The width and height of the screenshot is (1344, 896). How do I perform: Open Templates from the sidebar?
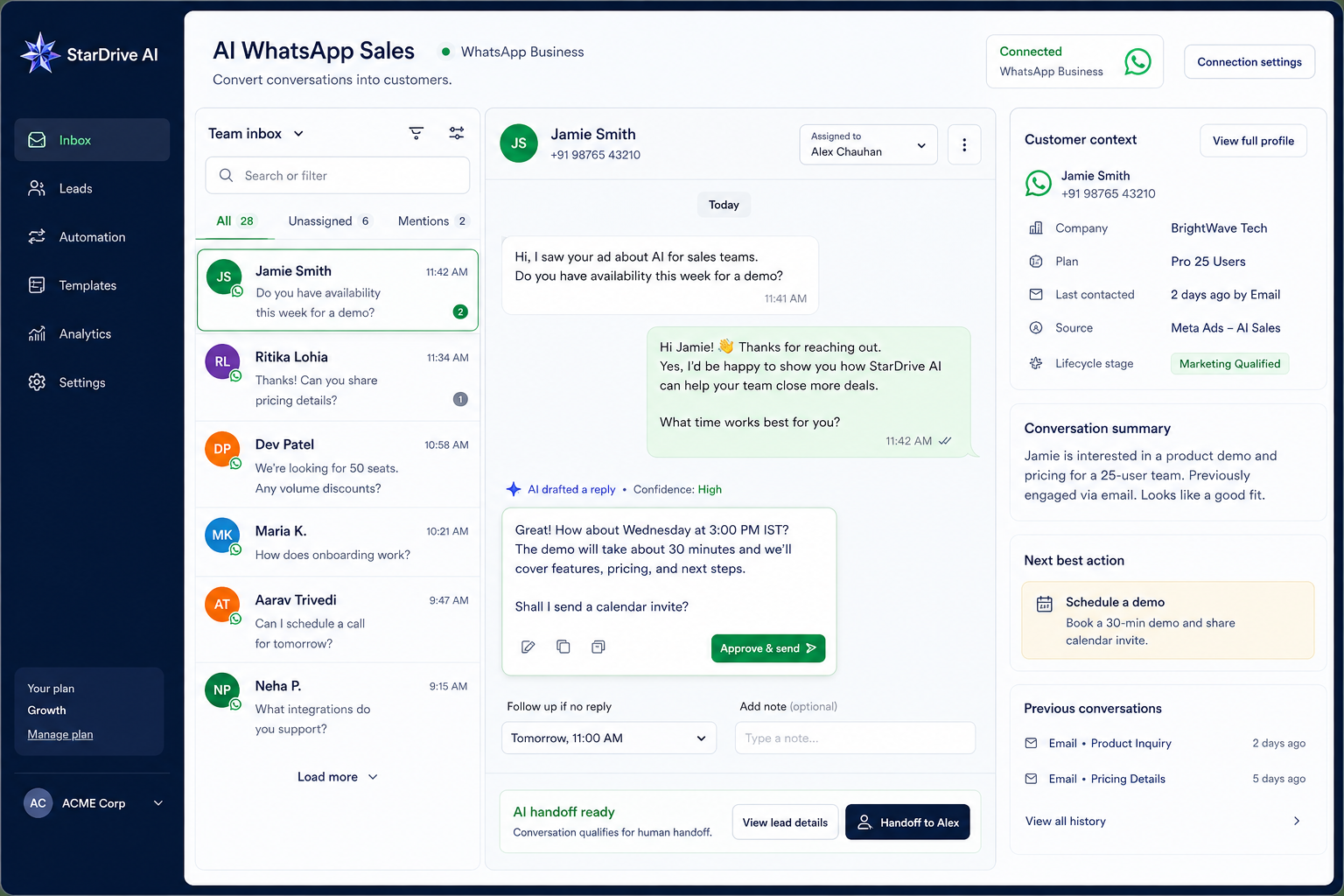coord(92,285)
